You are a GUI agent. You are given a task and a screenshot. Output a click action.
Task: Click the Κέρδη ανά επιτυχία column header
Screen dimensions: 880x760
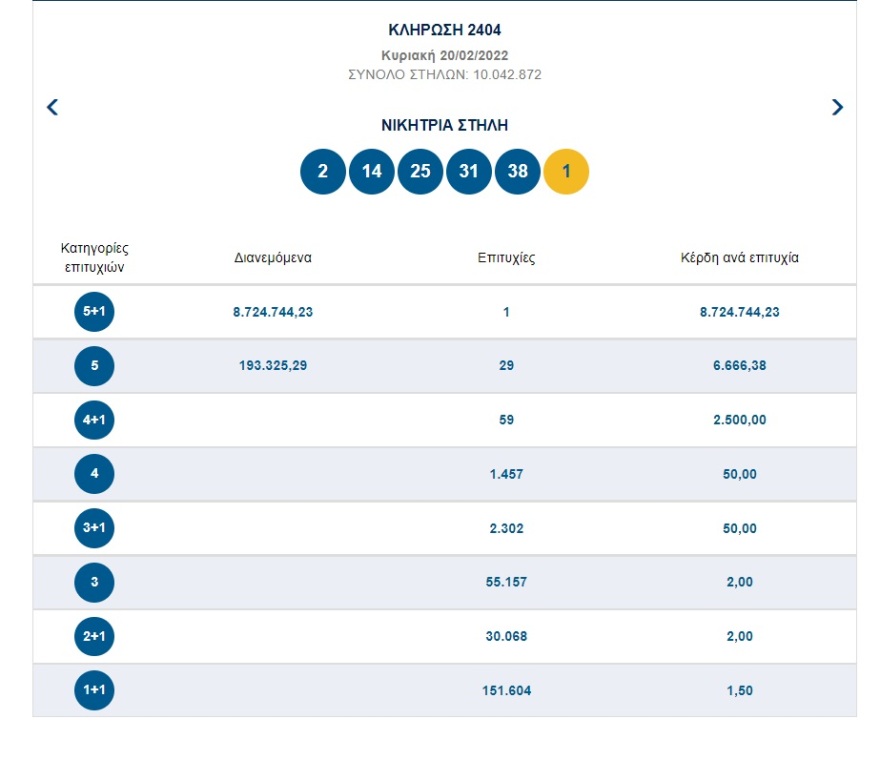point(739,258)
